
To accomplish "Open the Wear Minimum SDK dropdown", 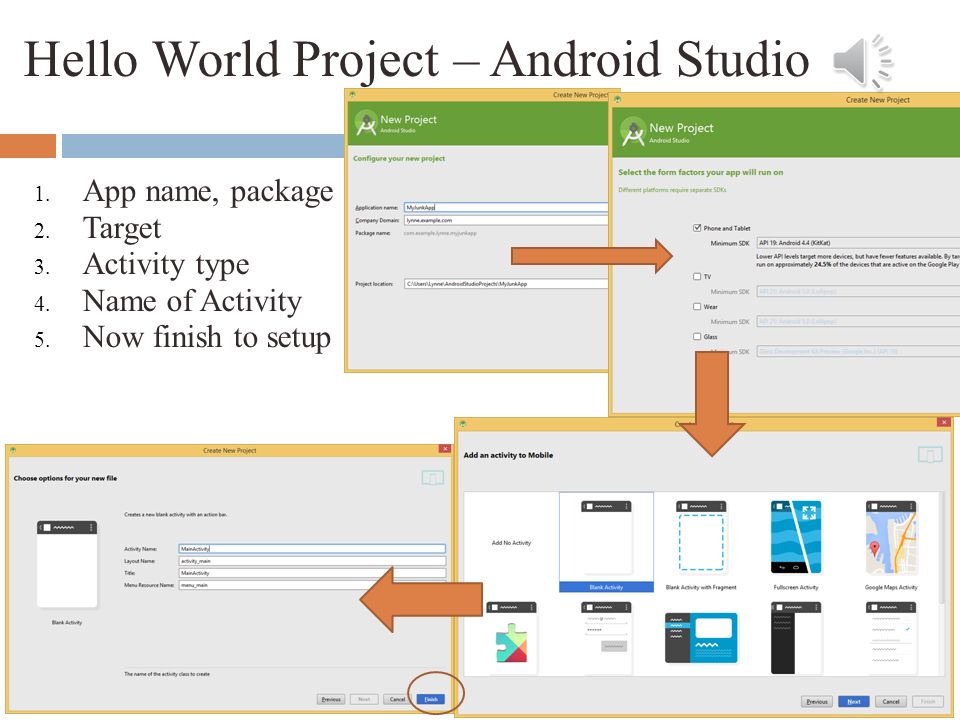I will tap(858, 321).
